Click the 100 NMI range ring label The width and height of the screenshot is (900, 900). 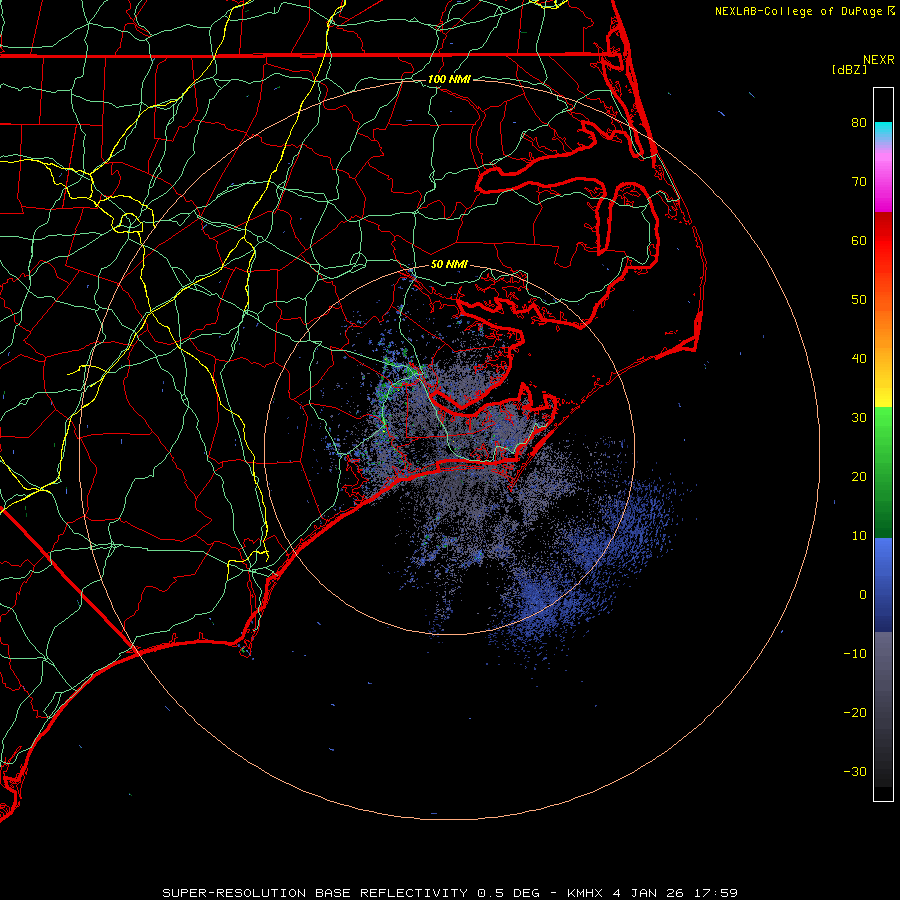coord(449,79)
